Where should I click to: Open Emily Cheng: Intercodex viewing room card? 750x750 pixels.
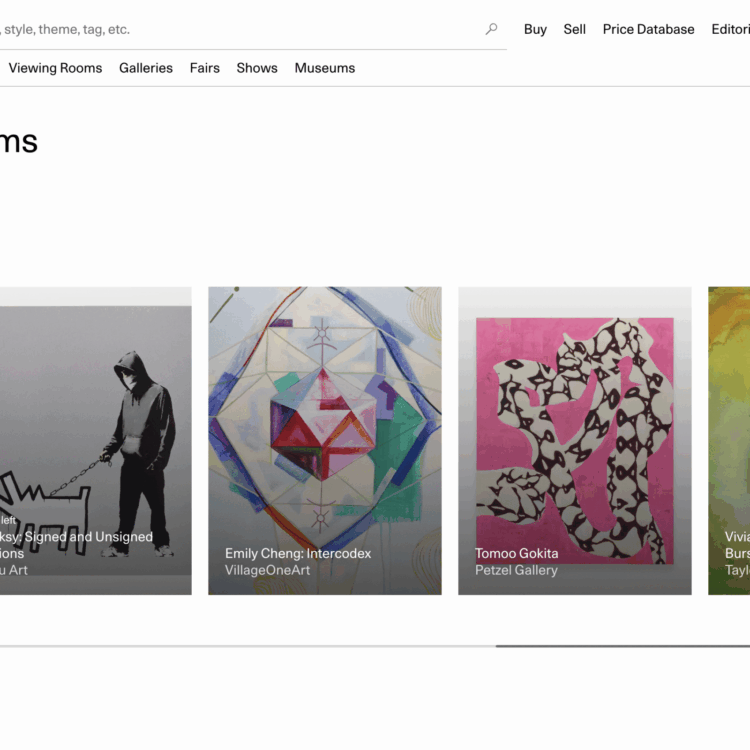(325, 441)
